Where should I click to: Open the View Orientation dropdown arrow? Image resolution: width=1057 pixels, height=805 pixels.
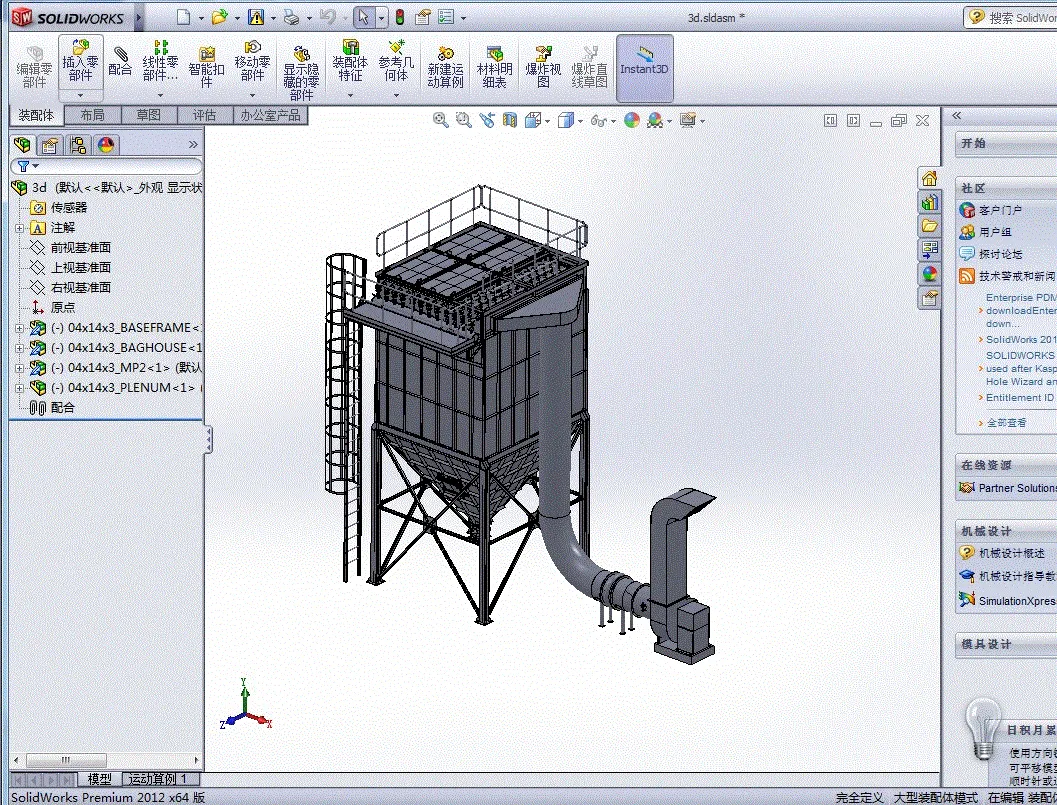pos(547,121)
